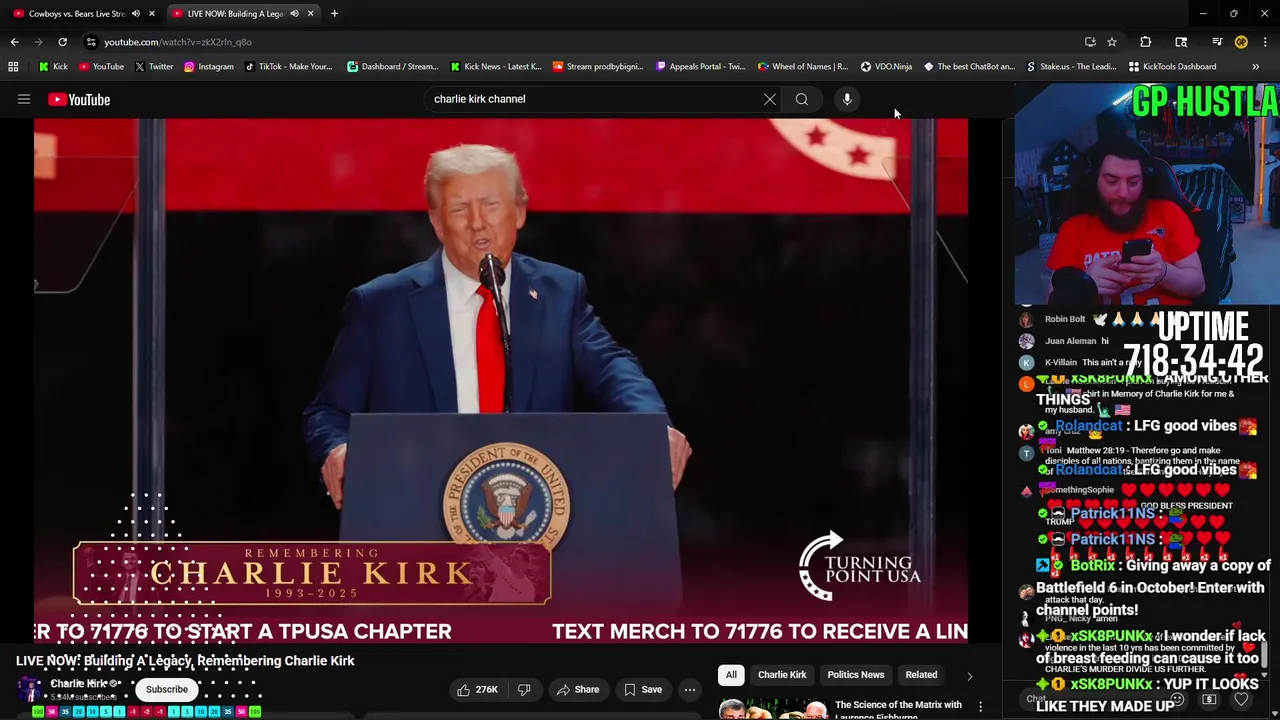Click the live video player
The width and height of the screenshot is (1280, 720).
tap(501, 380)
